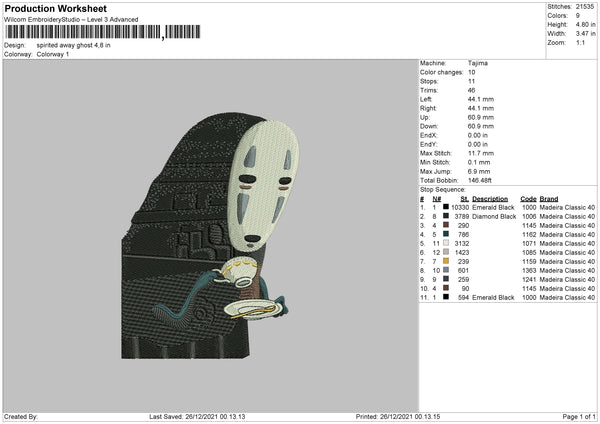Click the Diamond Black swatch in stop 2
This screenshot has width=600, height=424.
pos(446,216)
